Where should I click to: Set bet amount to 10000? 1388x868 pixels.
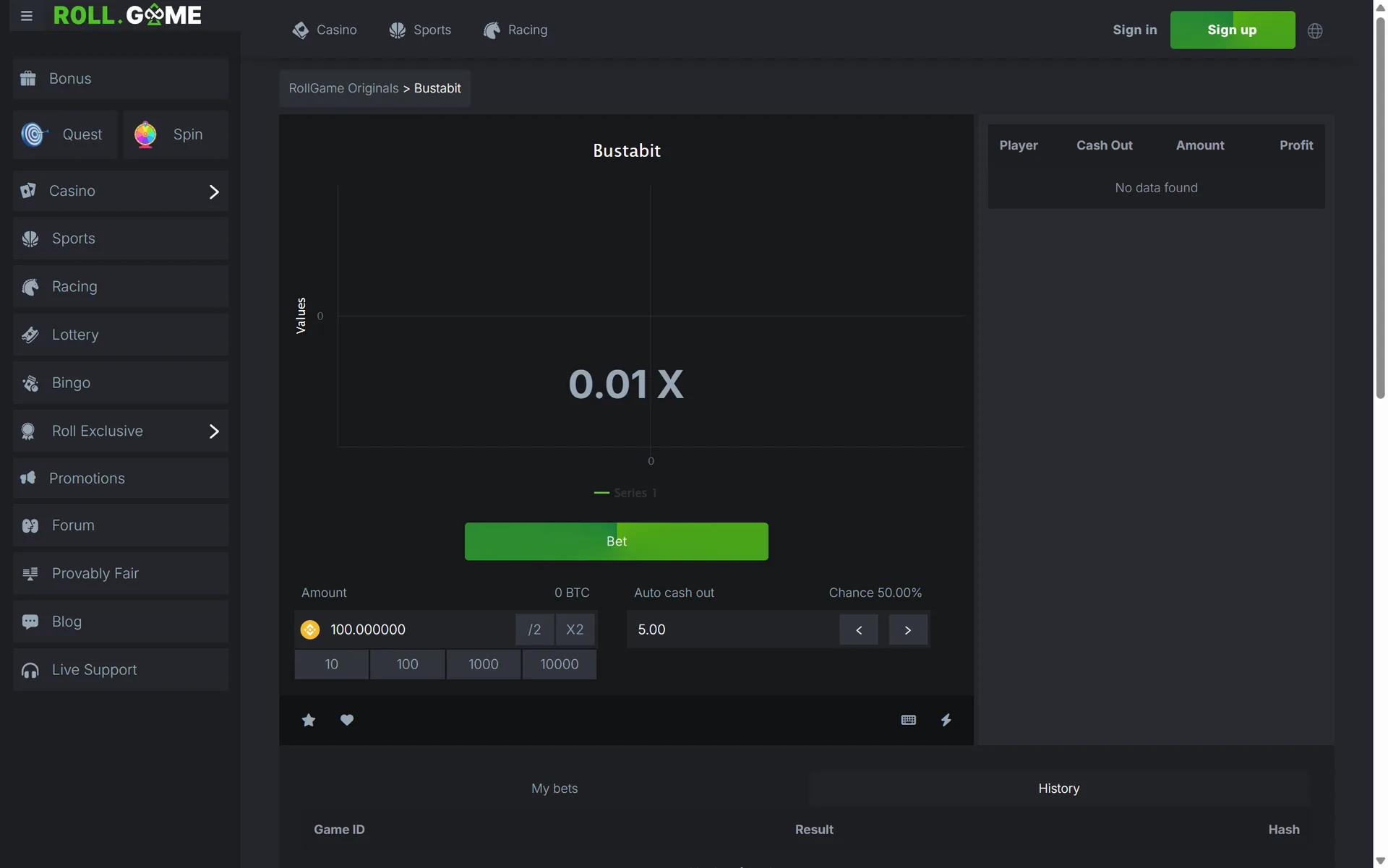[560, 664]
